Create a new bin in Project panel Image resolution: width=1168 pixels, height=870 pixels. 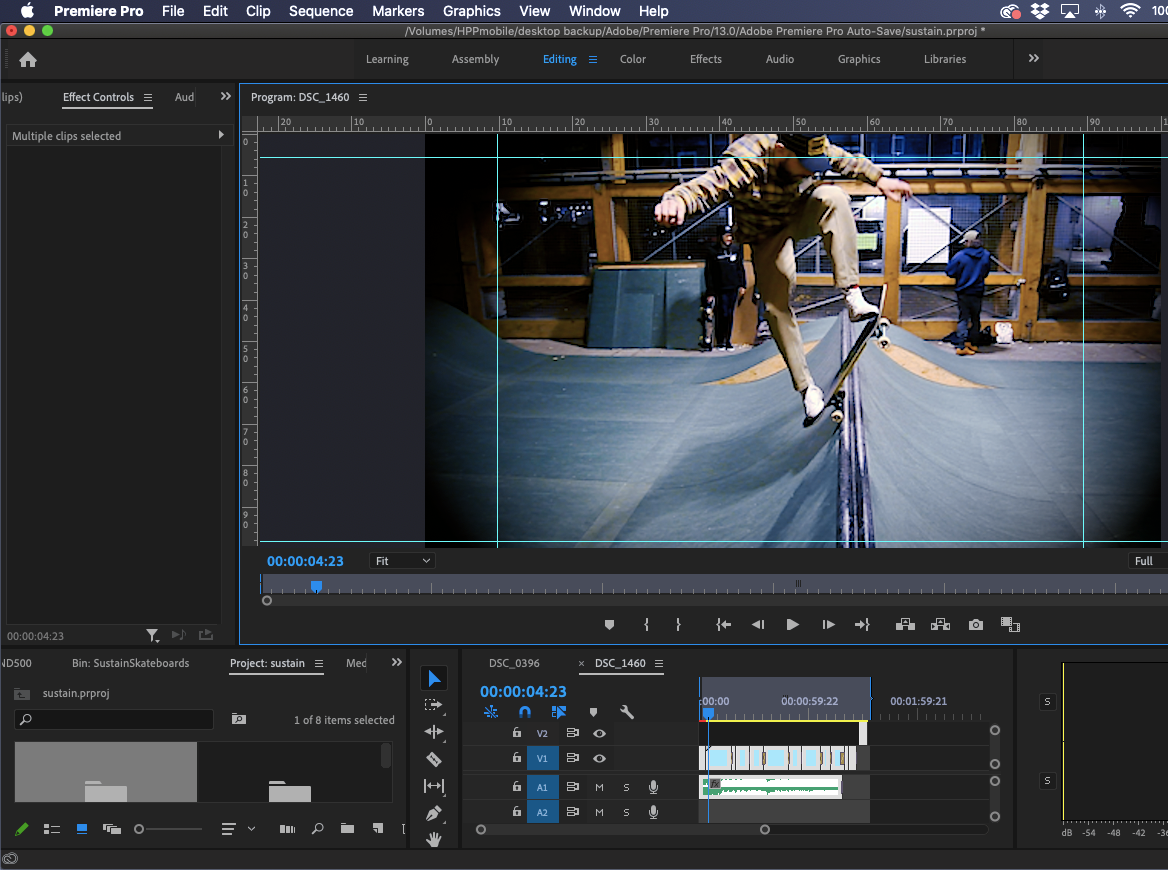tap(347, 829)
